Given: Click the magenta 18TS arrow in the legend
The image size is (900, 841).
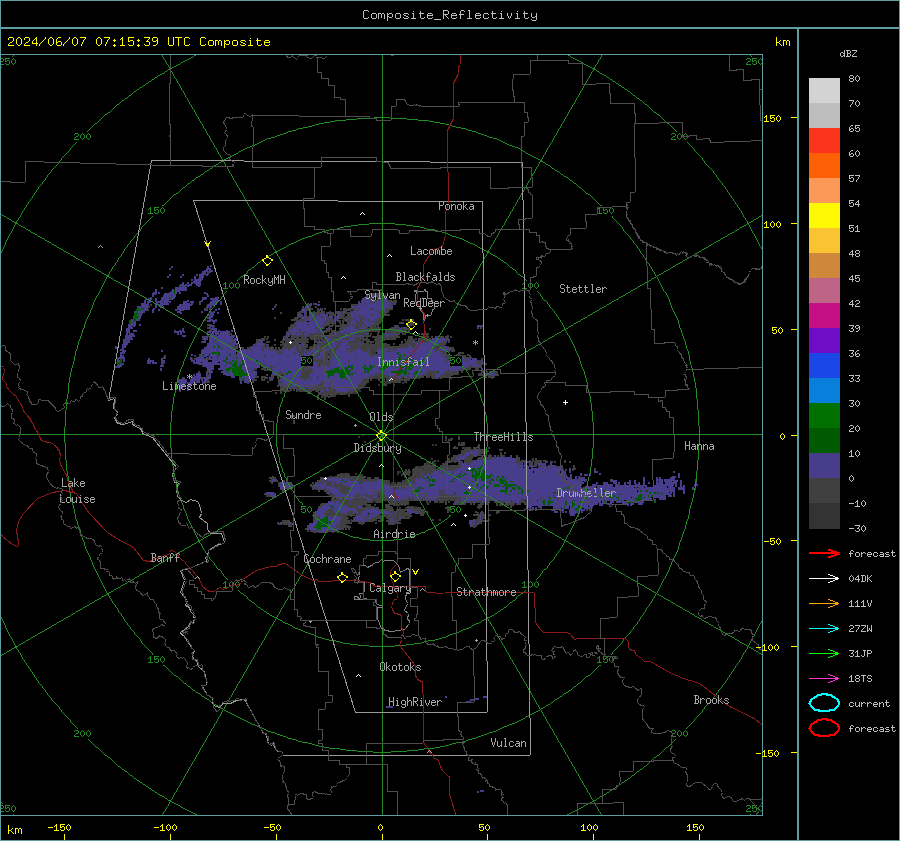Looking at the screenshot, I should coord(824,679).
